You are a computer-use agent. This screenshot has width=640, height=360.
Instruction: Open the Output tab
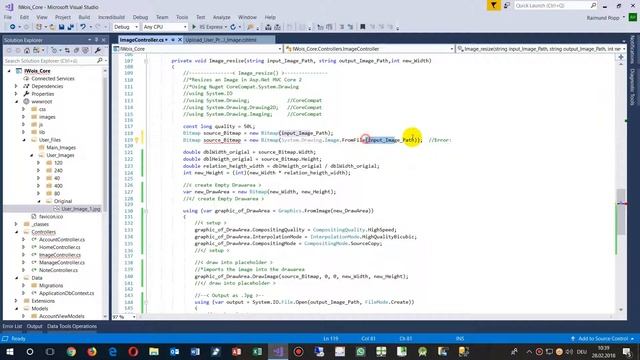click(x=34, y=326)
